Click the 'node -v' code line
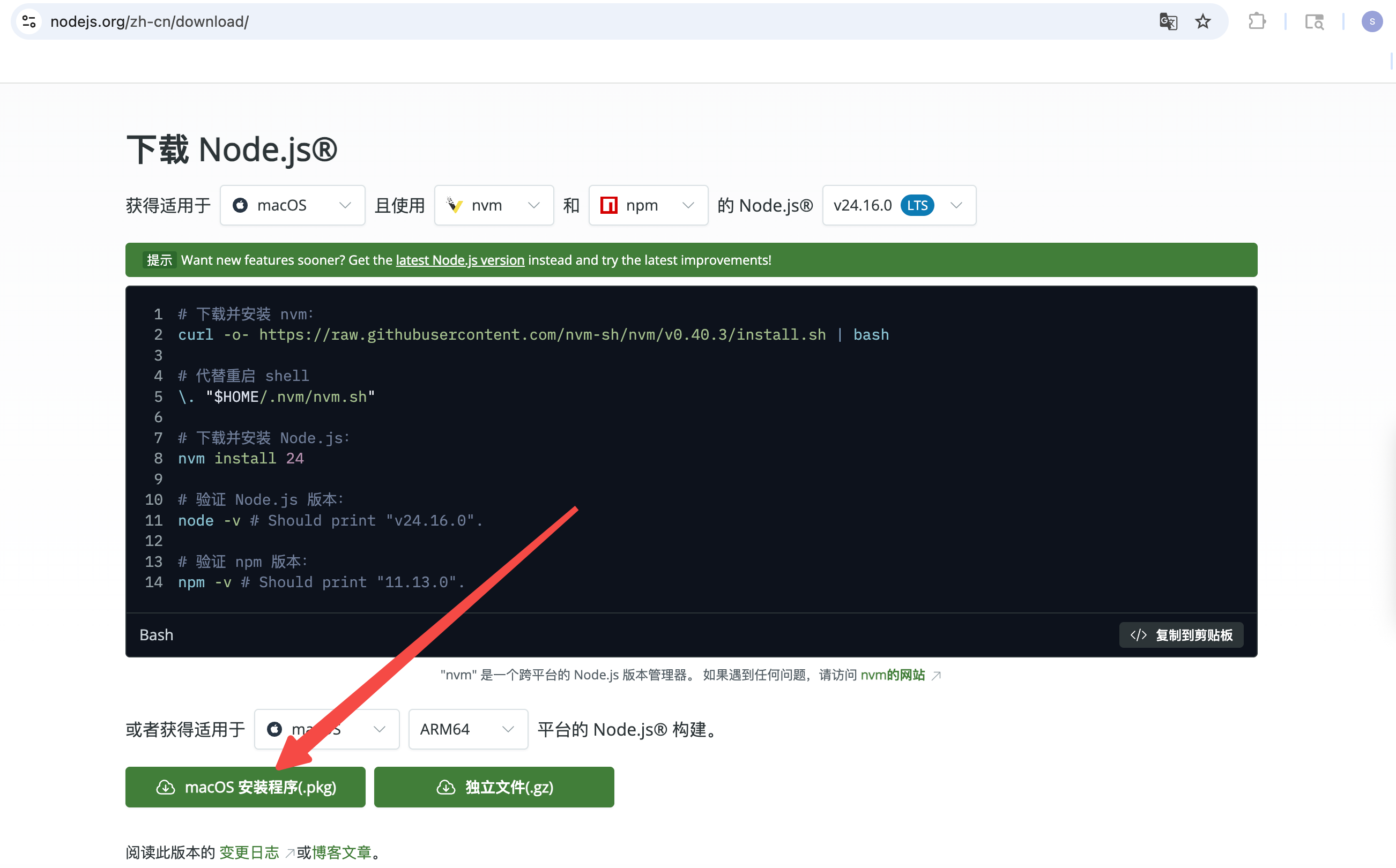Viewport: 1396px width, 868px height. coord(331,521)
